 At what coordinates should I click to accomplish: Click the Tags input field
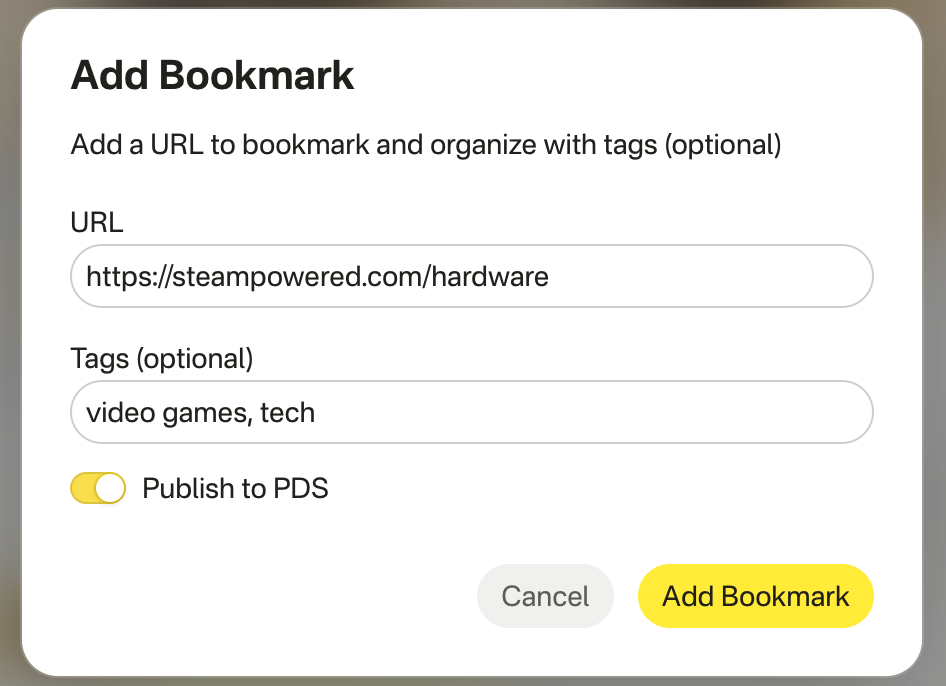[471, 412]
